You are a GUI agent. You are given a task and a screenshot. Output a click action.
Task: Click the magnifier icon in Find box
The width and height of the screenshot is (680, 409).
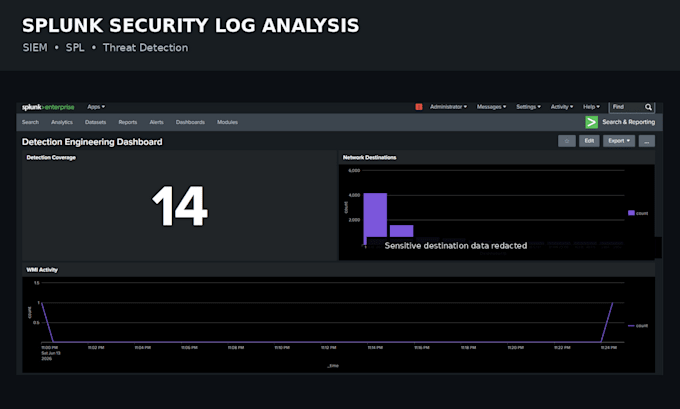coord(648,107)
